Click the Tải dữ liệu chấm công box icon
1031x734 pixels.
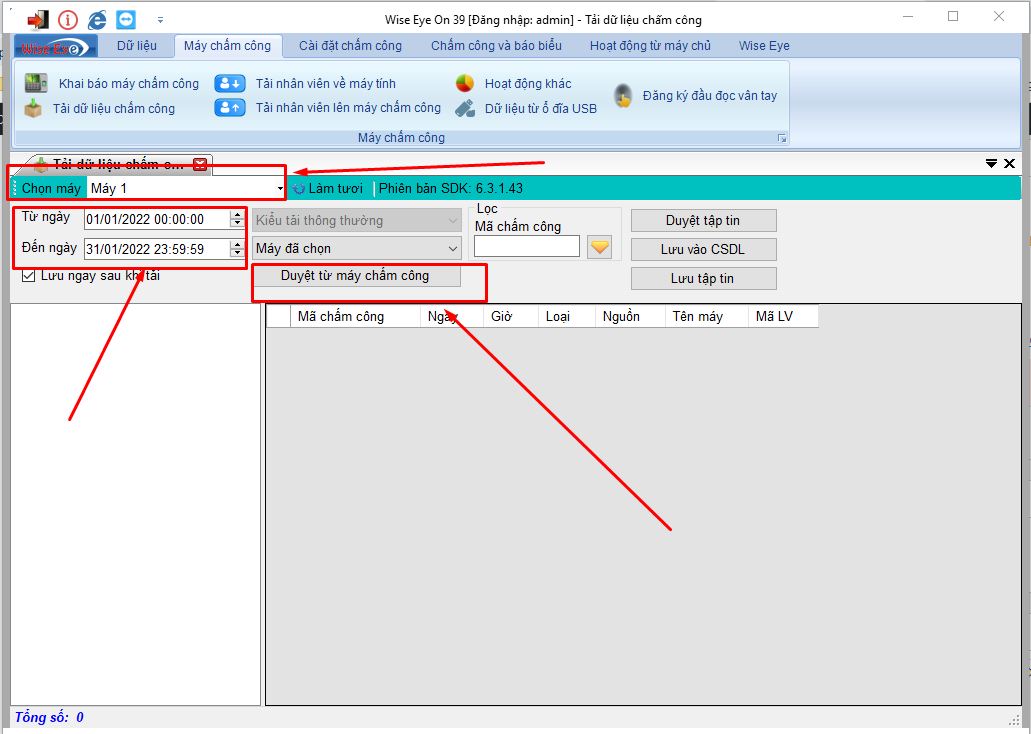(33, 108)
